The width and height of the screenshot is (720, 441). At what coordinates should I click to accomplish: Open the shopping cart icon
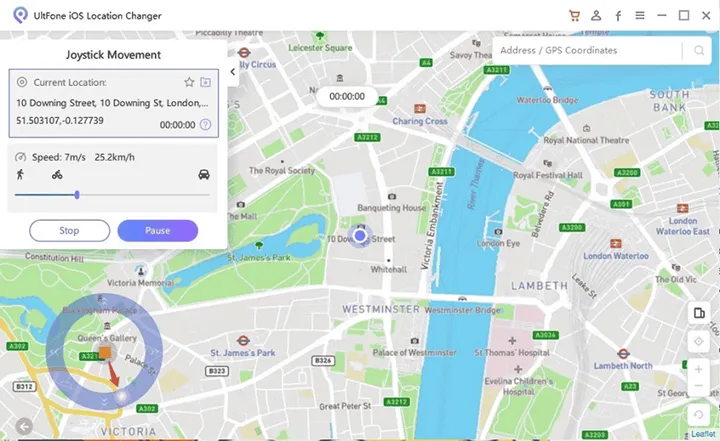pyautogui.click(x=574, y=16)
